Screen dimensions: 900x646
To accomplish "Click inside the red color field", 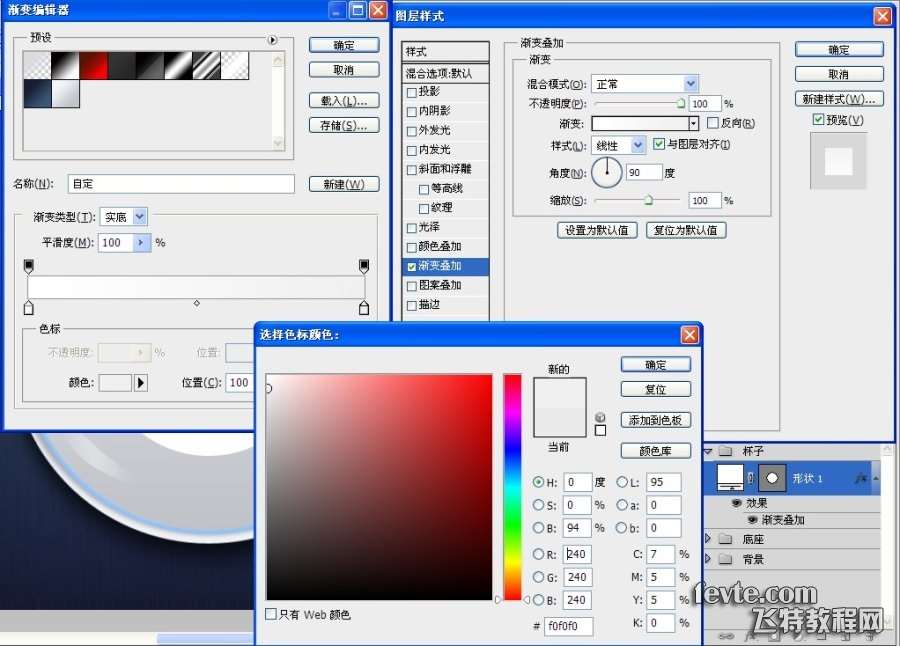I will pos(379,487).
